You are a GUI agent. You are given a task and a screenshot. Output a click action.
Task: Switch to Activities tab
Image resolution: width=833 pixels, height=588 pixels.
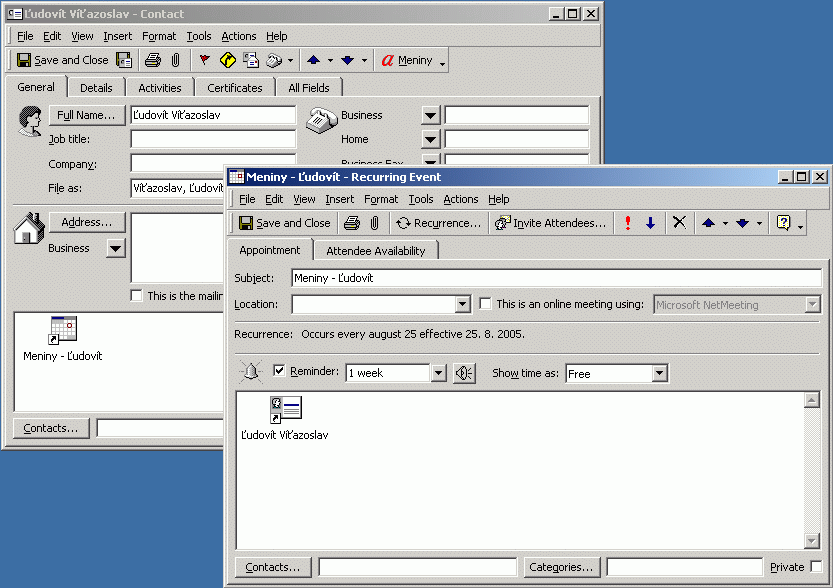coord(159,88)
